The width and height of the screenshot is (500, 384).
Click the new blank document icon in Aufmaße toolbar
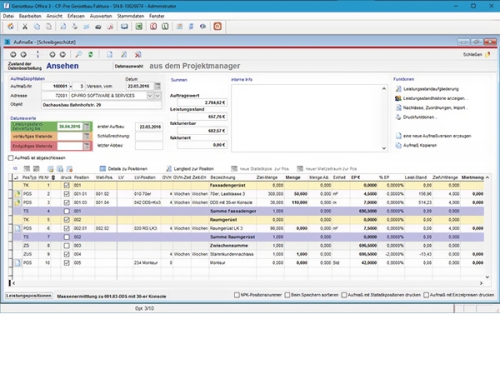click(110, 54)
